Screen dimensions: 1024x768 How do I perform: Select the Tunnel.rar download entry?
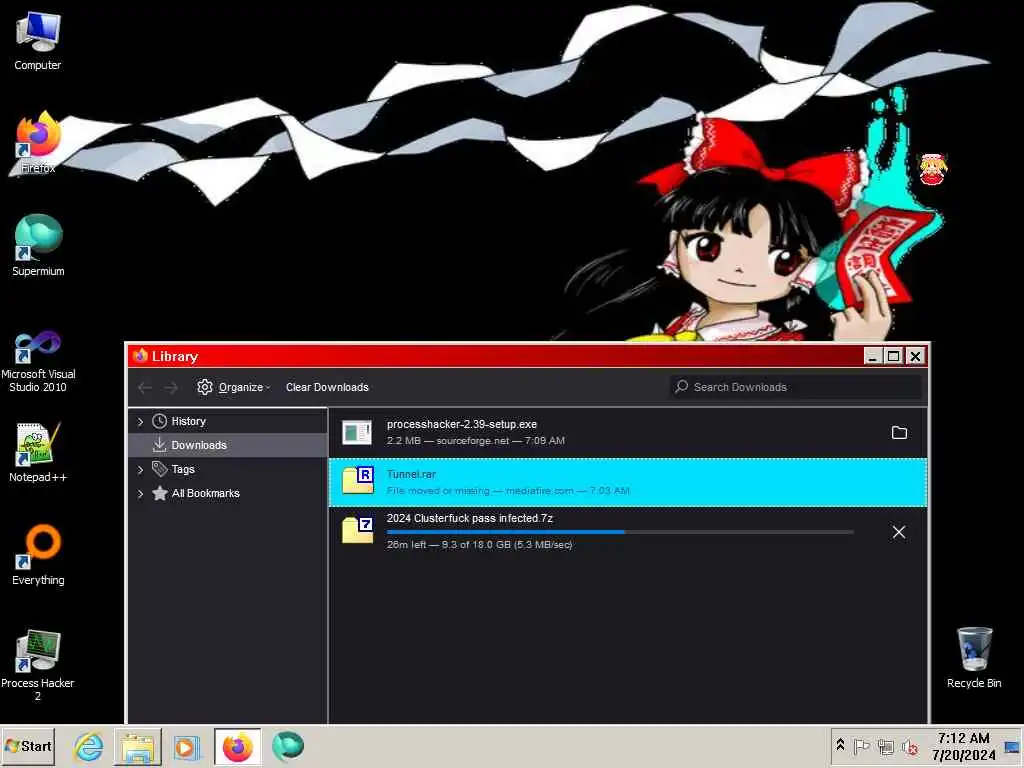point(628,483)
